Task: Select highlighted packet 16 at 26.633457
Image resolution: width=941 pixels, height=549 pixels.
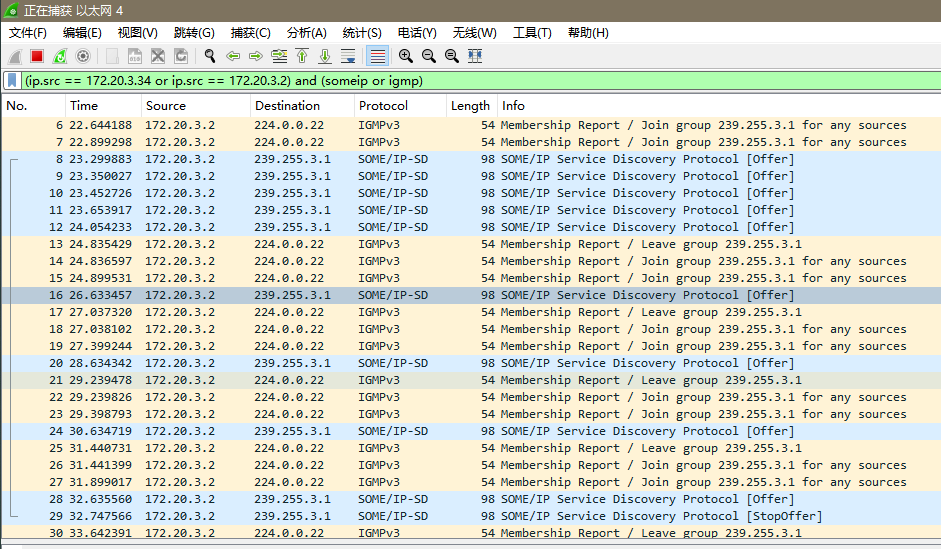Action: 471,295
